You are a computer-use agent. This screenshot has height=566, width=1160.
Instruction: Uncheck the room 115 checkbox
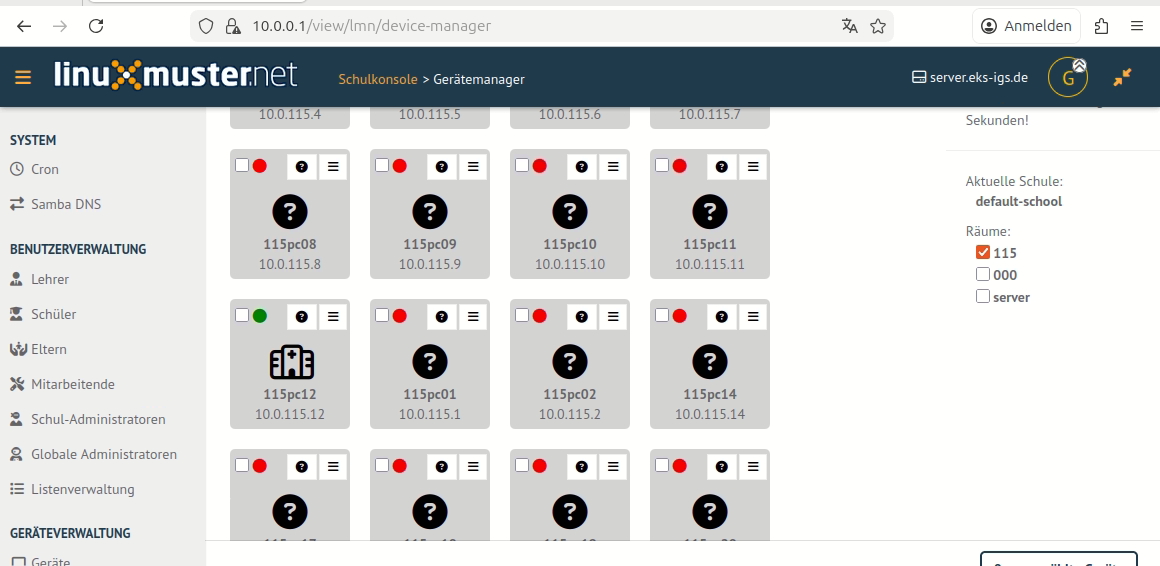983,253
